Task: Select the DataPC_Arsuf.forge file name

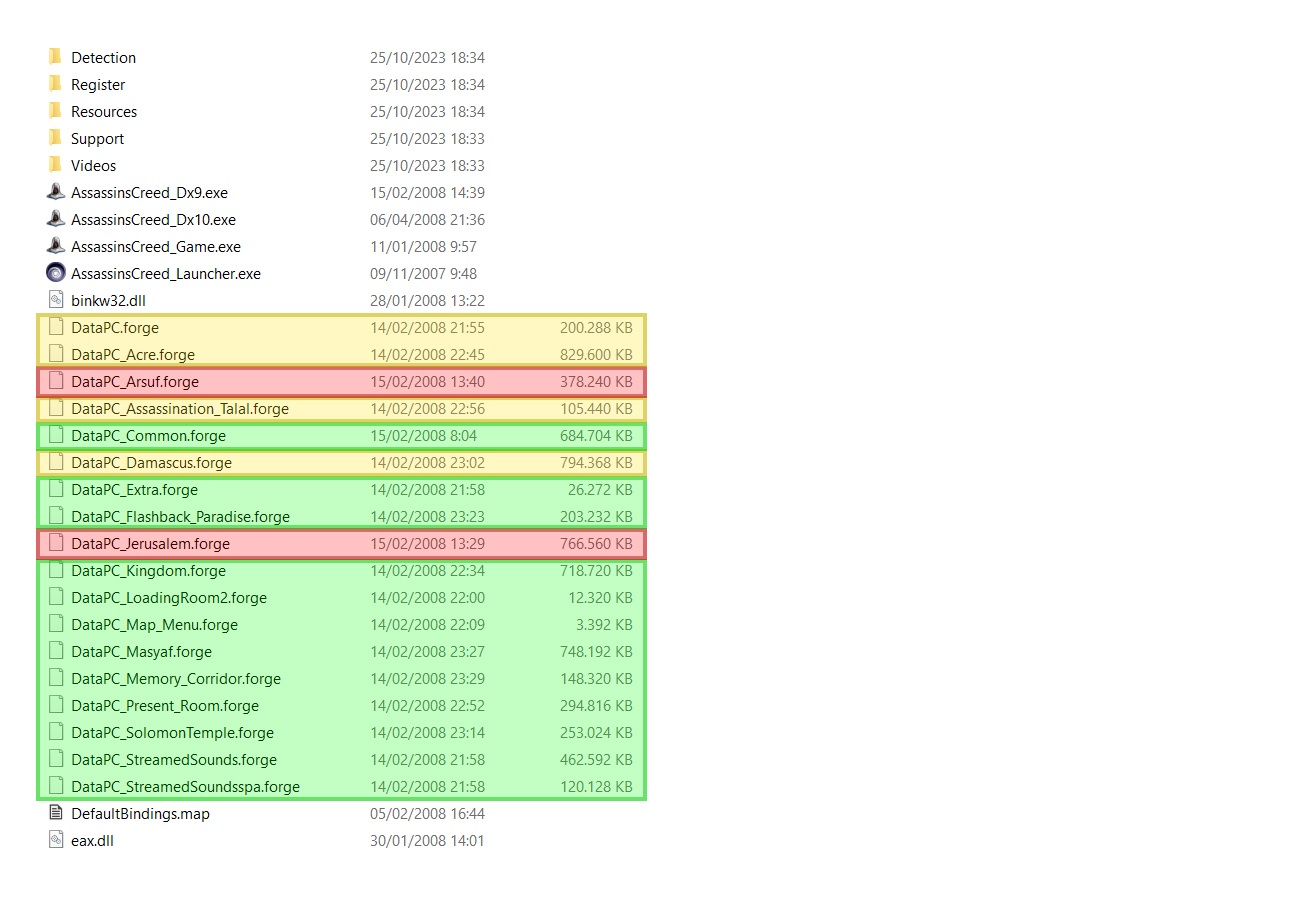Action: pos(135,382)
